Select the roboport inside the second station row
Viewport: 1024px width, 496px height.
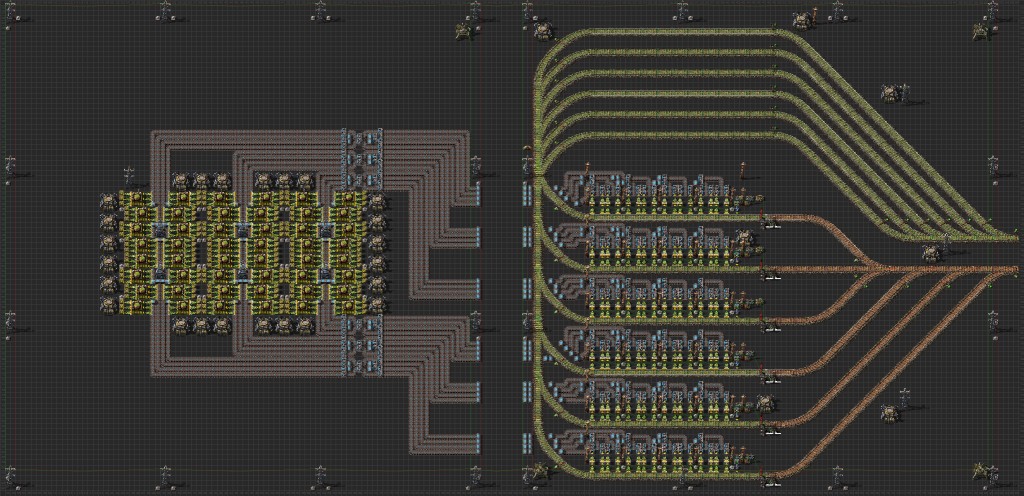(x=746, y=240)
